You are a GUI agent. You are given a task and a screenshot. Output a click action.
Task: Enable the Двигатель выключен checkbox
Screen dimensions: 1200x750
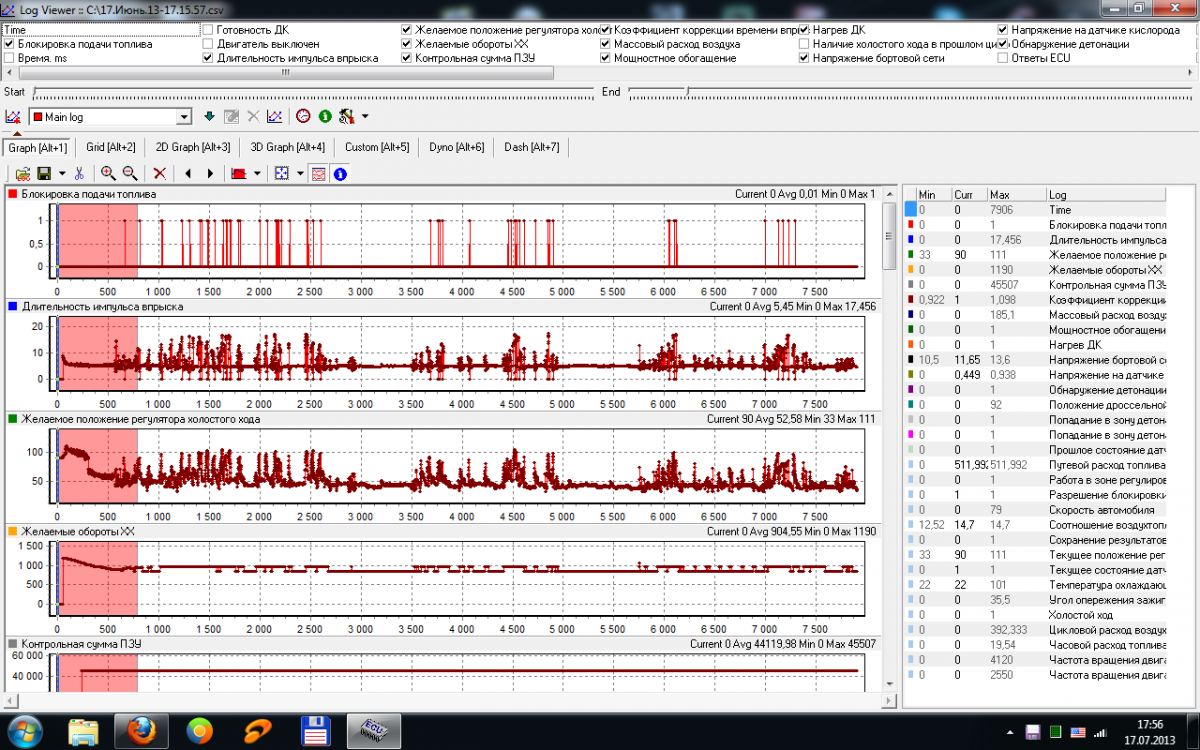[x=208, y=44]
